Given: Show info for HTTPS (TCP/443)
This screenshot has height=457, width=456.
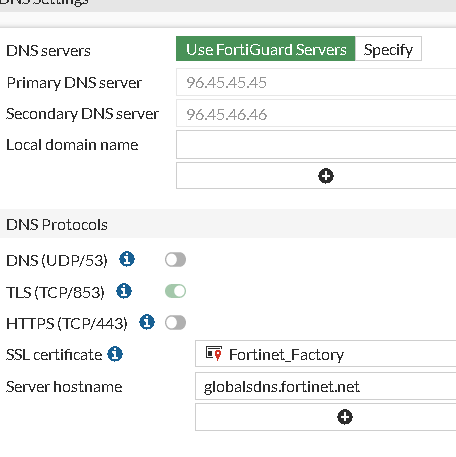Looking at the screenshot, I should pos(147,322).
